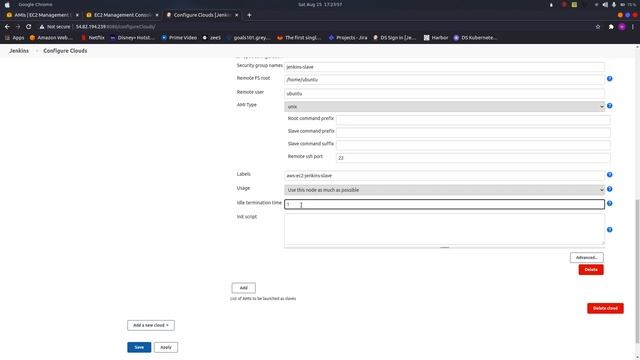Bookmark this page with star icon
The image size is (640, 360).
598,27
